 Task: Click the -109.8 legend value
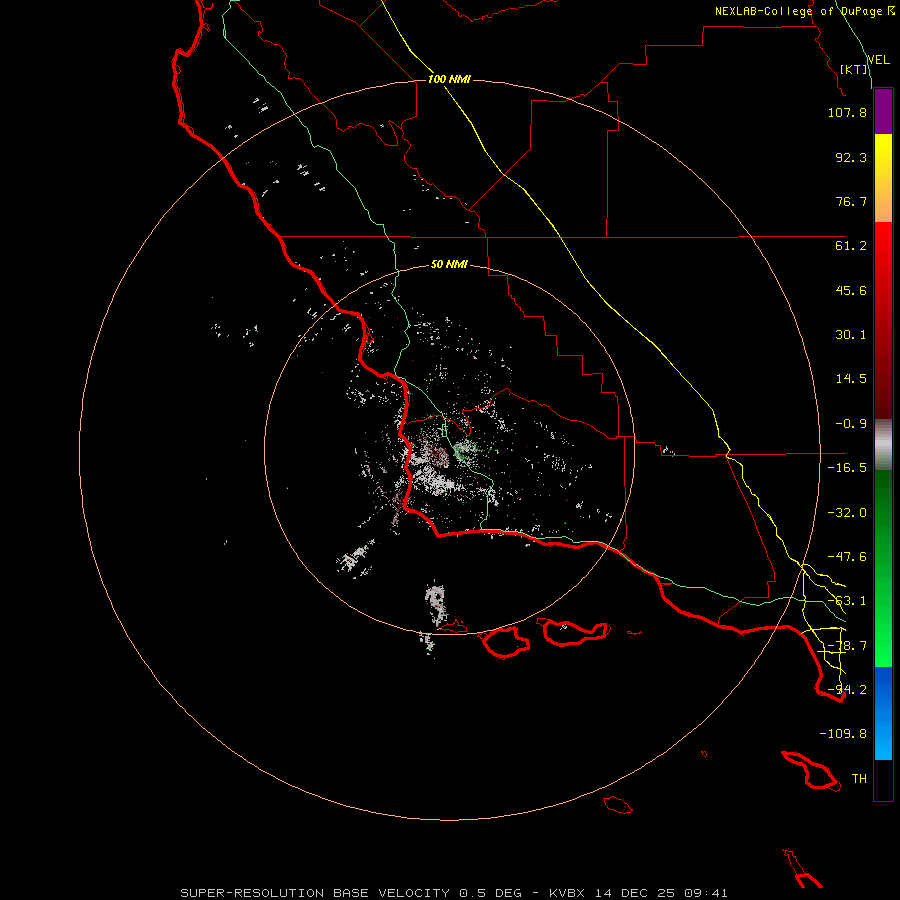pyautogui.click(x=843, y=734)
